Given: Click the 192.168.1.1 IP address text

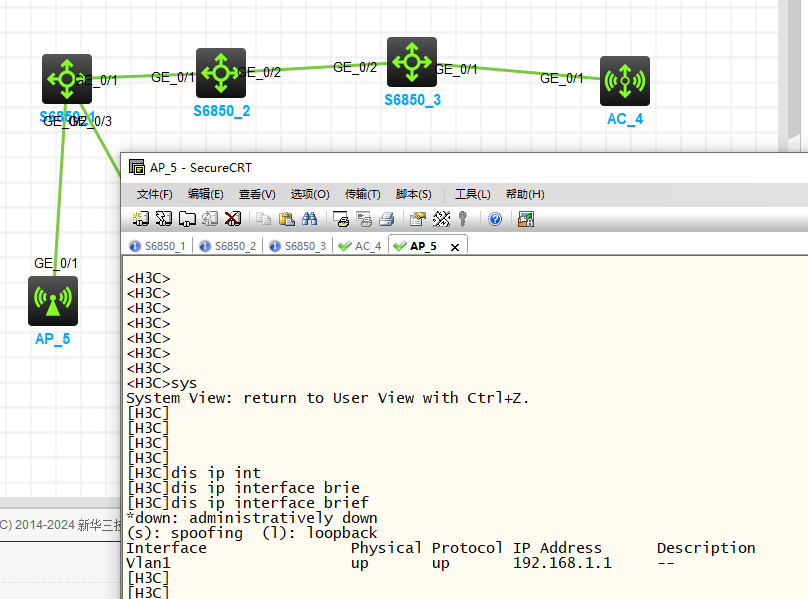Looking at the screenshot, I should pyautogui.click(x=562, y=563).
